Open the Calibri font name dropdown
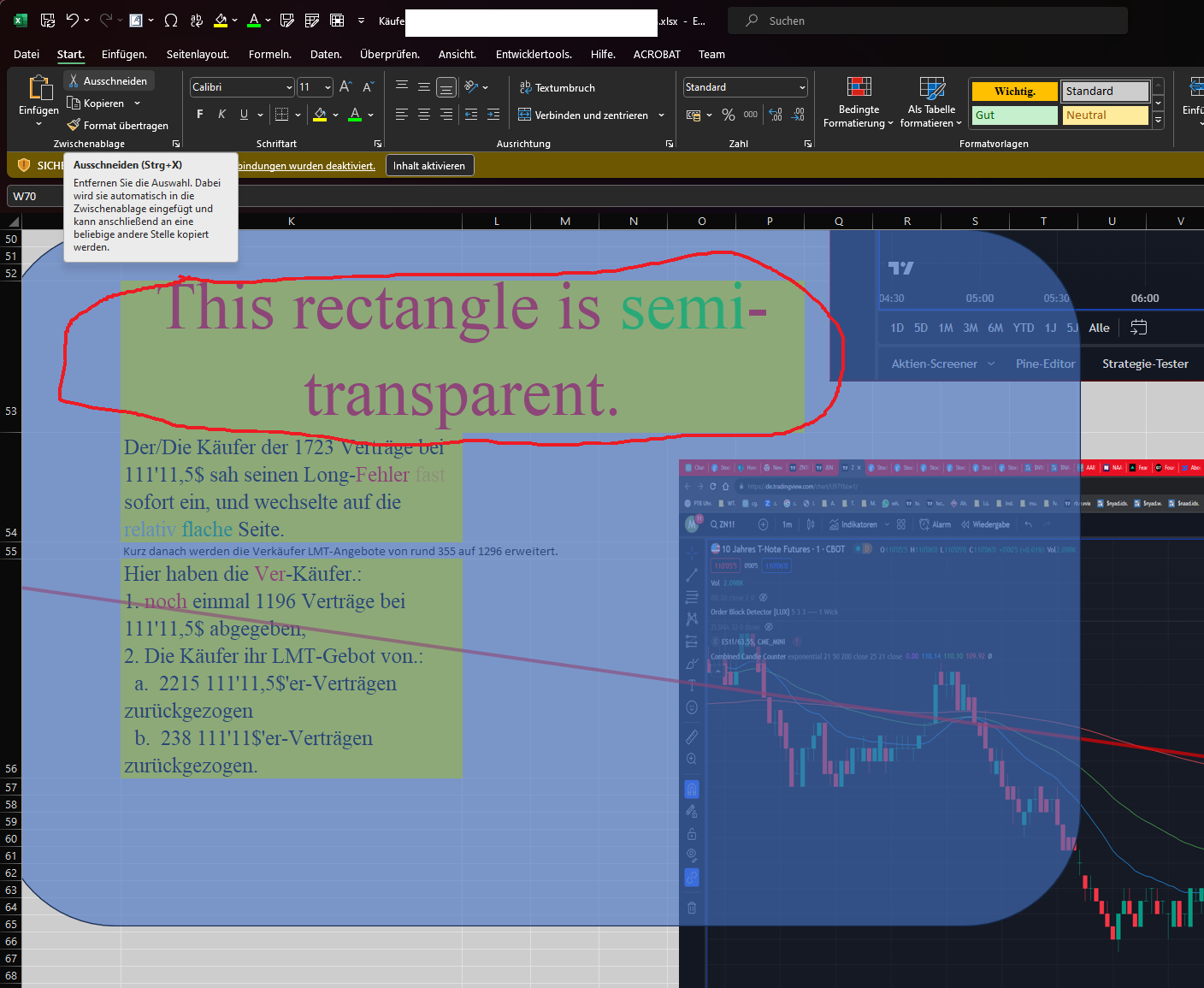Viewport: 1204px width, 988px height. [289, 87]
